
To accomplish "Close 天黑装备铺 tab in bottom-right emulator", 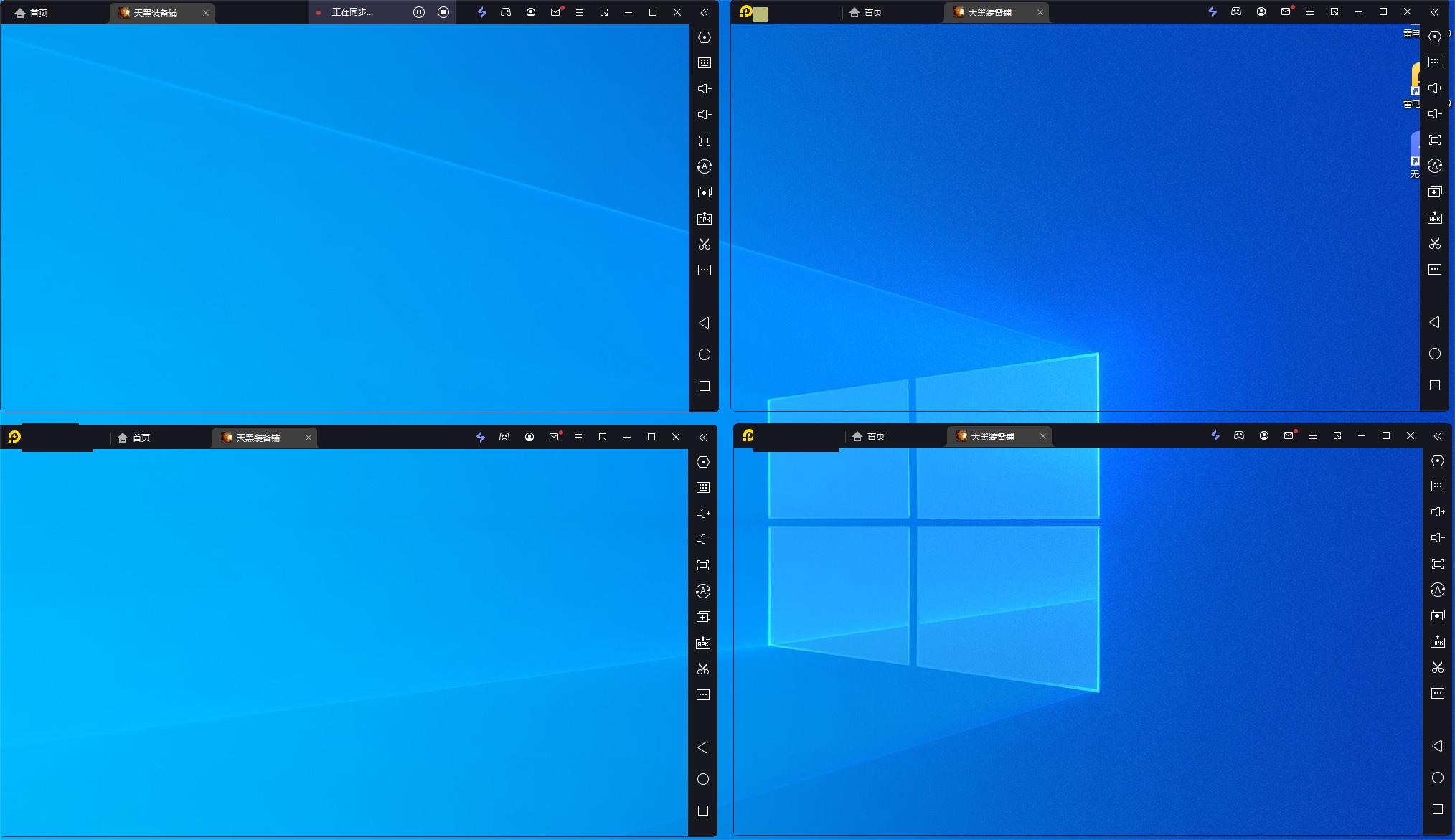I will point(1043,436).
